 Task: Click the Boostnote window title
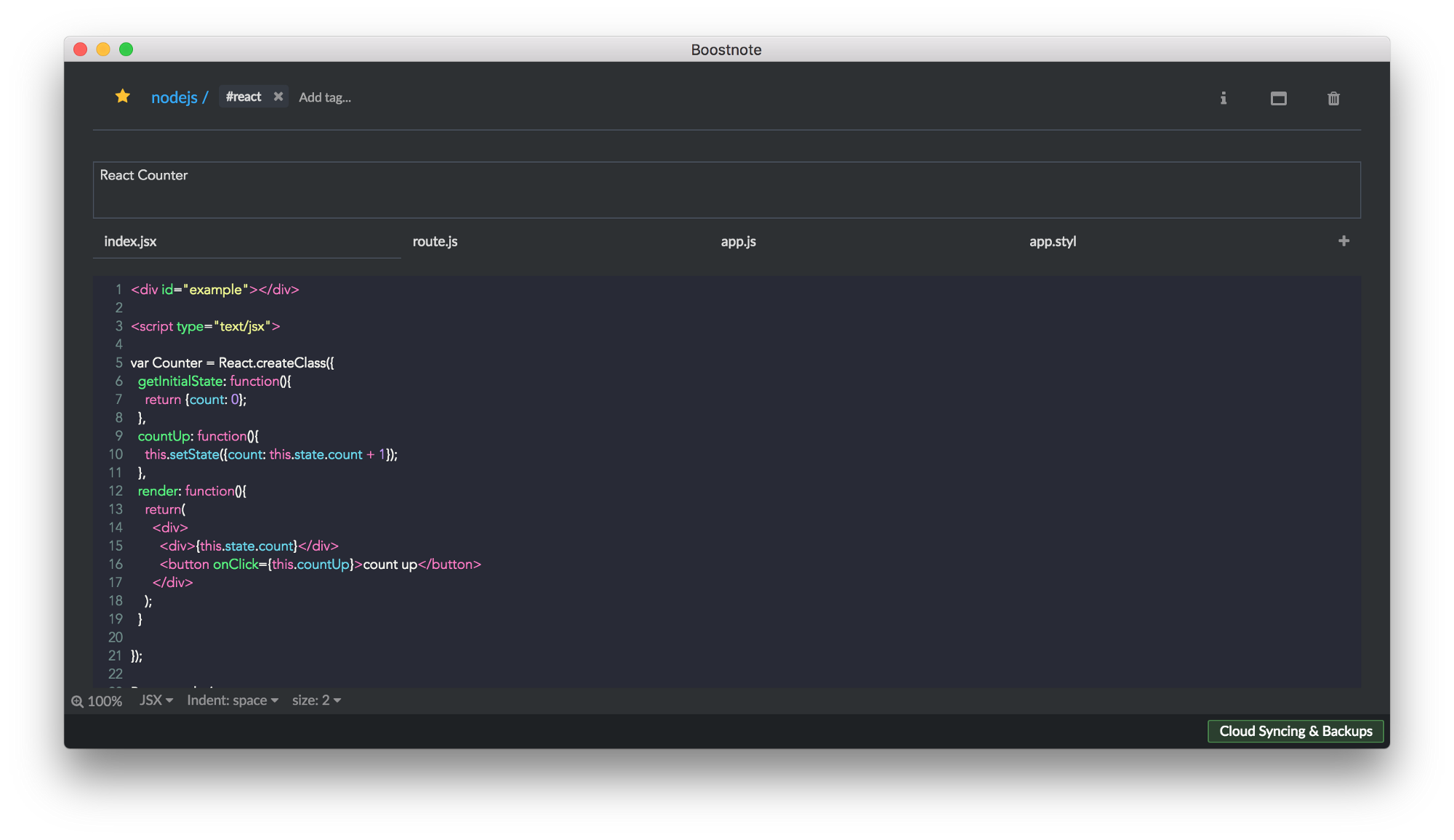pos(726,49)
